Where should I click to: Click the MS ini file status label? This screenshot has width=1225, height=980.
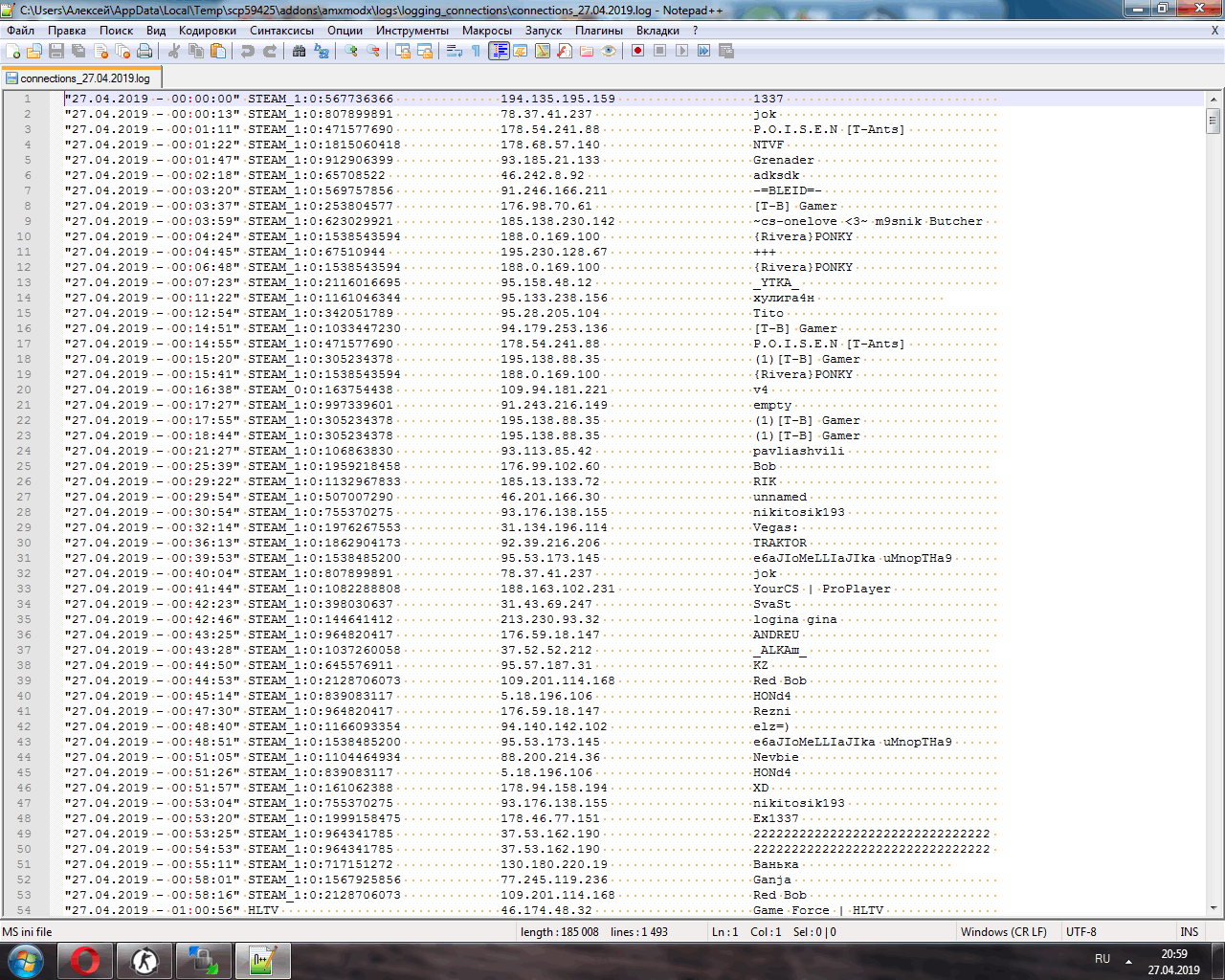point(28,931)
